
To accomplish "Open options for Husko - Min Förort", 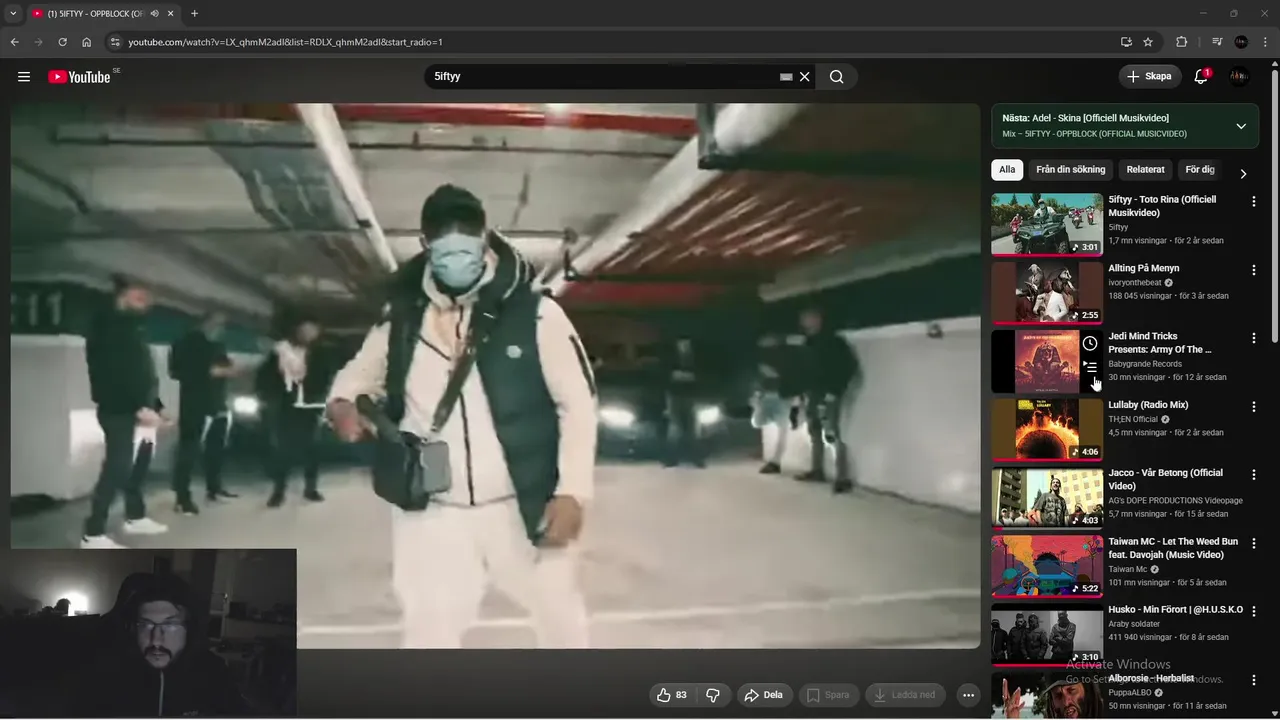I will click(x=1254, y=611).
